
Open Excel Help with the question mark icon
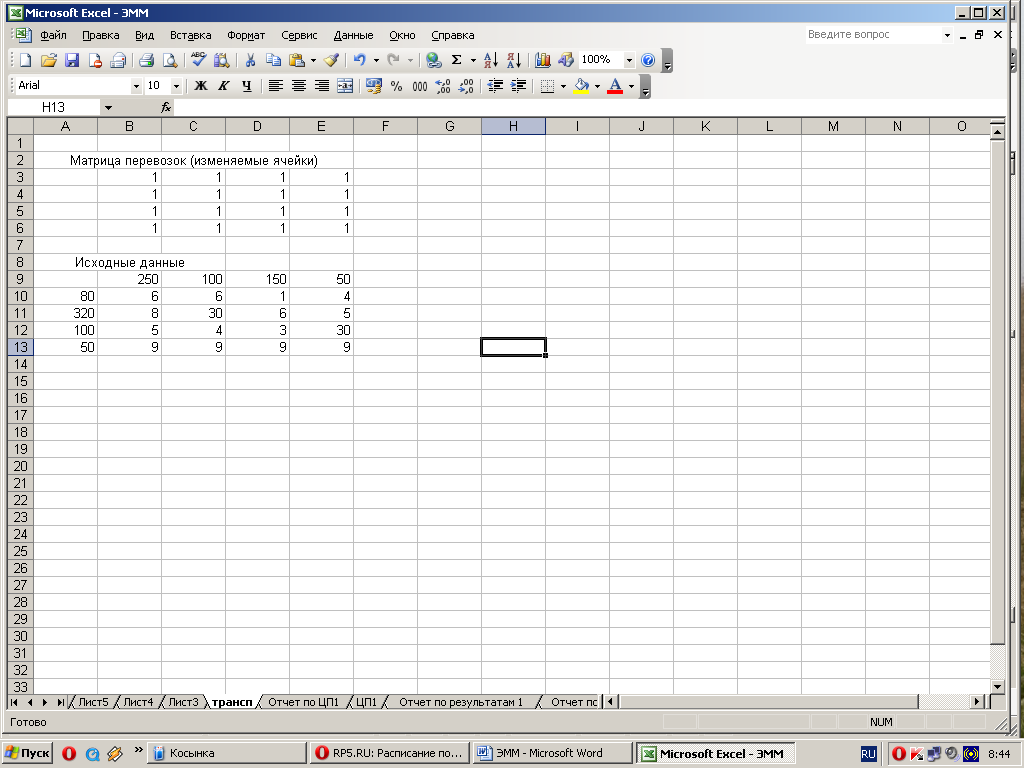tap(648, 60)
